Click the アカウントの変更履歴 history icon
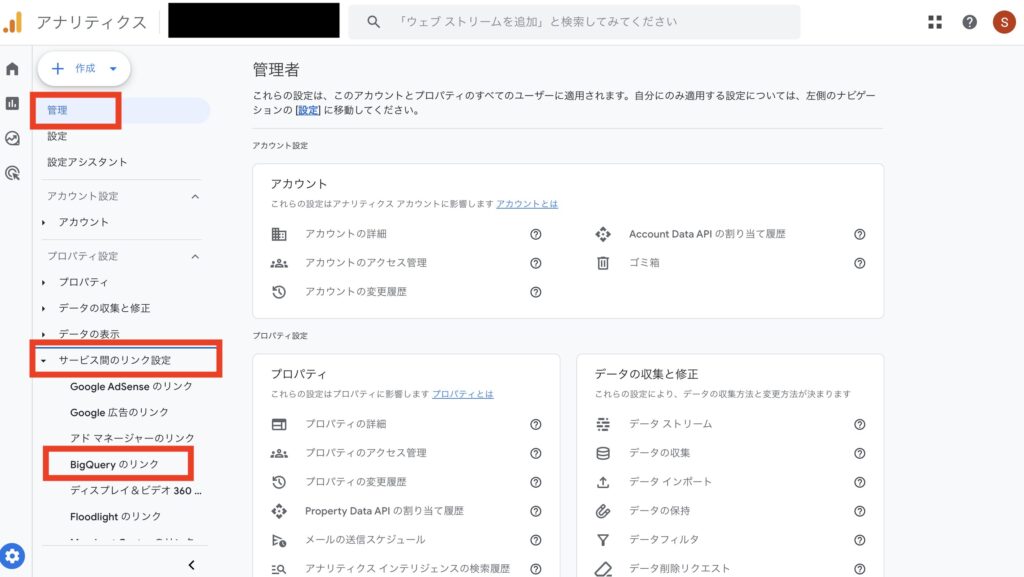Screen dimensions: 1024x577 (279, 292)
